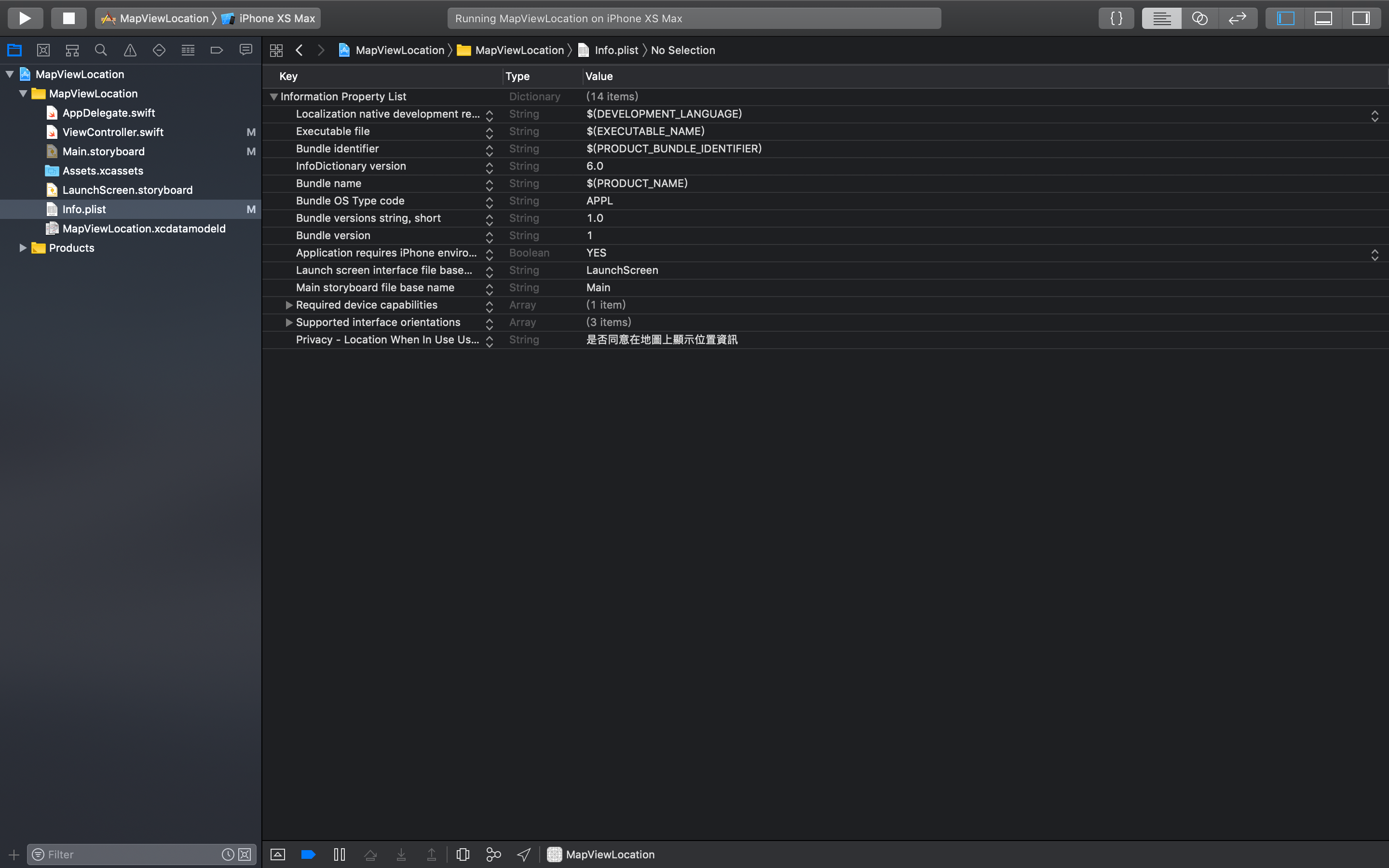1389x868 pixels.
Task: Select the LaunchScreen value cell
Action: pos(622,271)
